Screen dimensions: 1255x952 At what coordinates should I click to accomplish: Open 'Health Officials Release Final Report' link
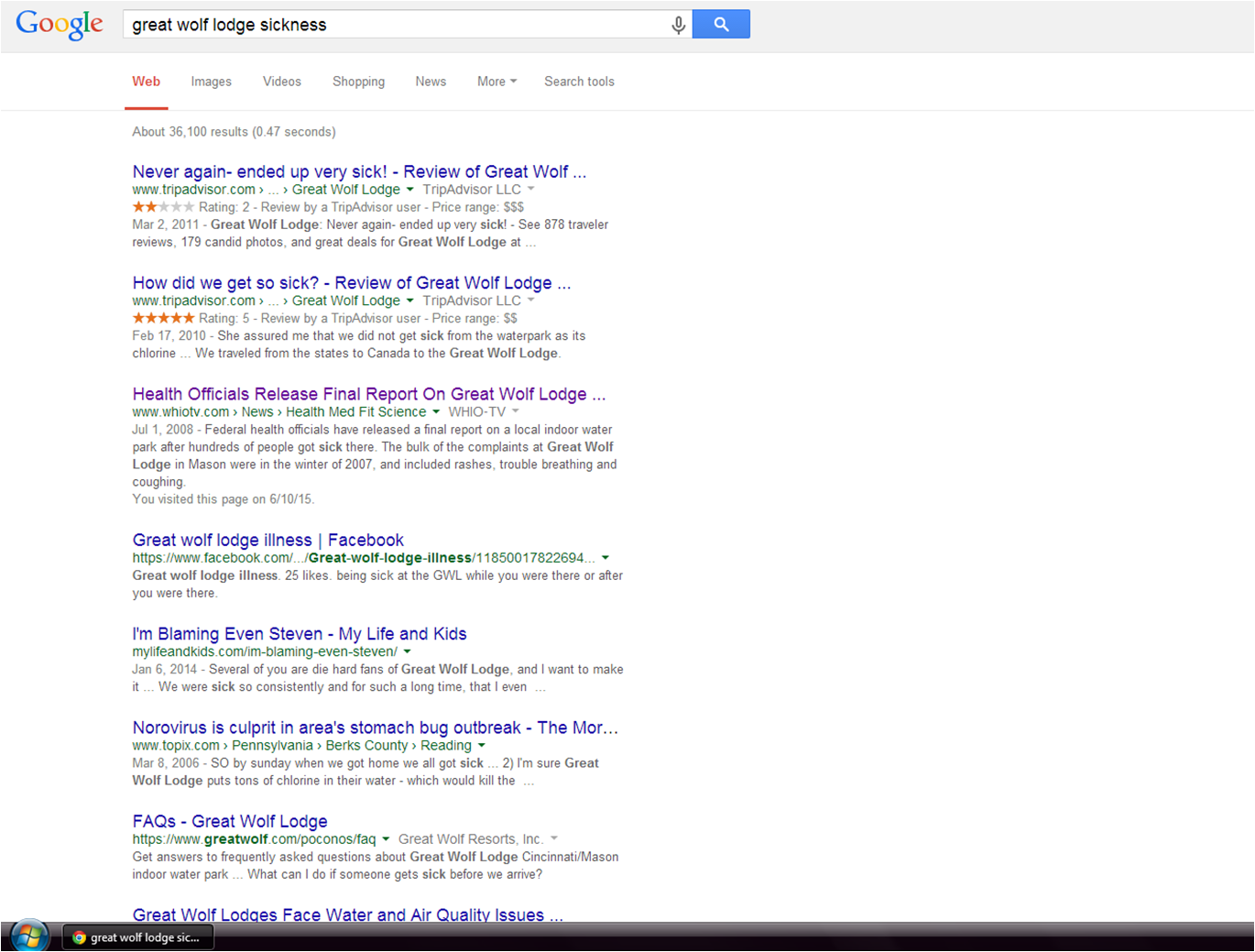coord(368,394)
